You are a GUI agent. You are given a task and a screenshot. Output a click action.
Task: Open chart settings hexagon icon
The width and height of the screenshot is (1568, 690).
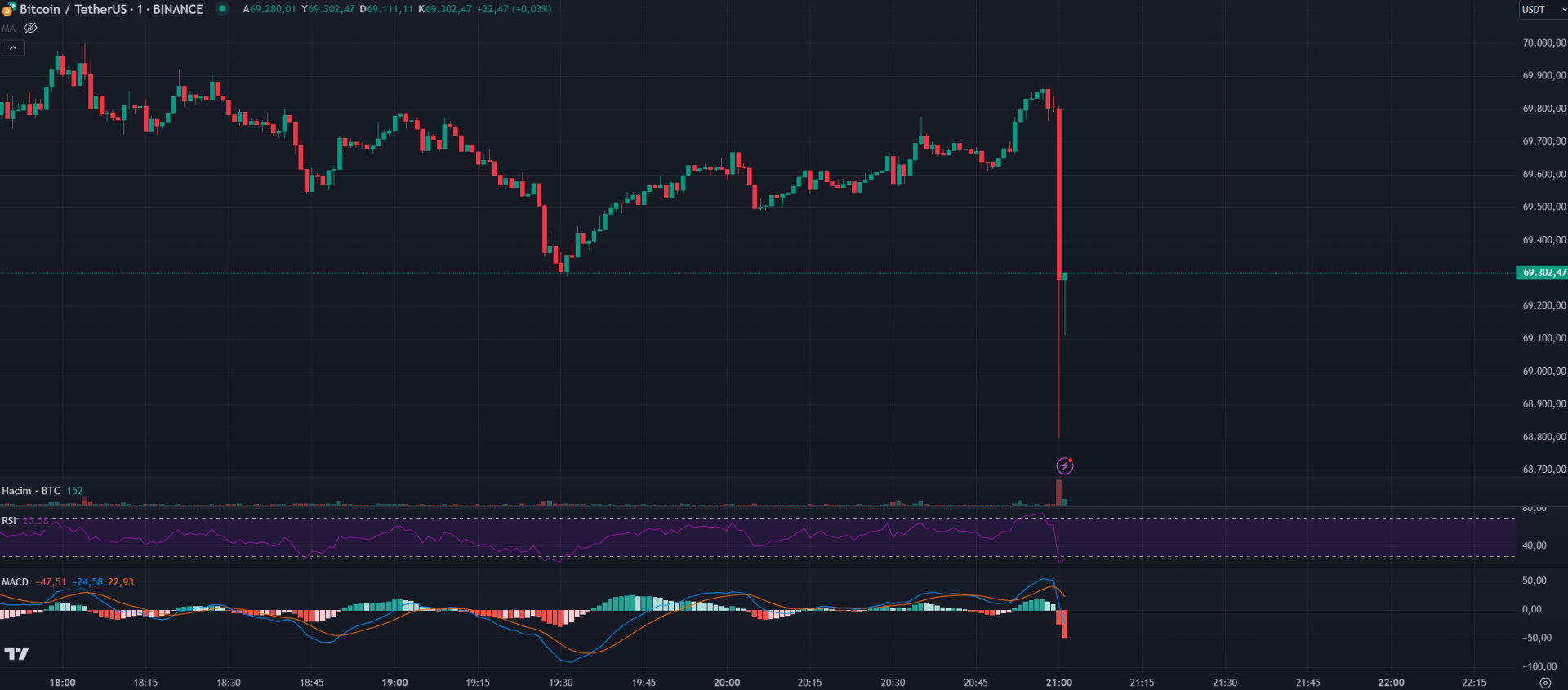coord(1544,683)
